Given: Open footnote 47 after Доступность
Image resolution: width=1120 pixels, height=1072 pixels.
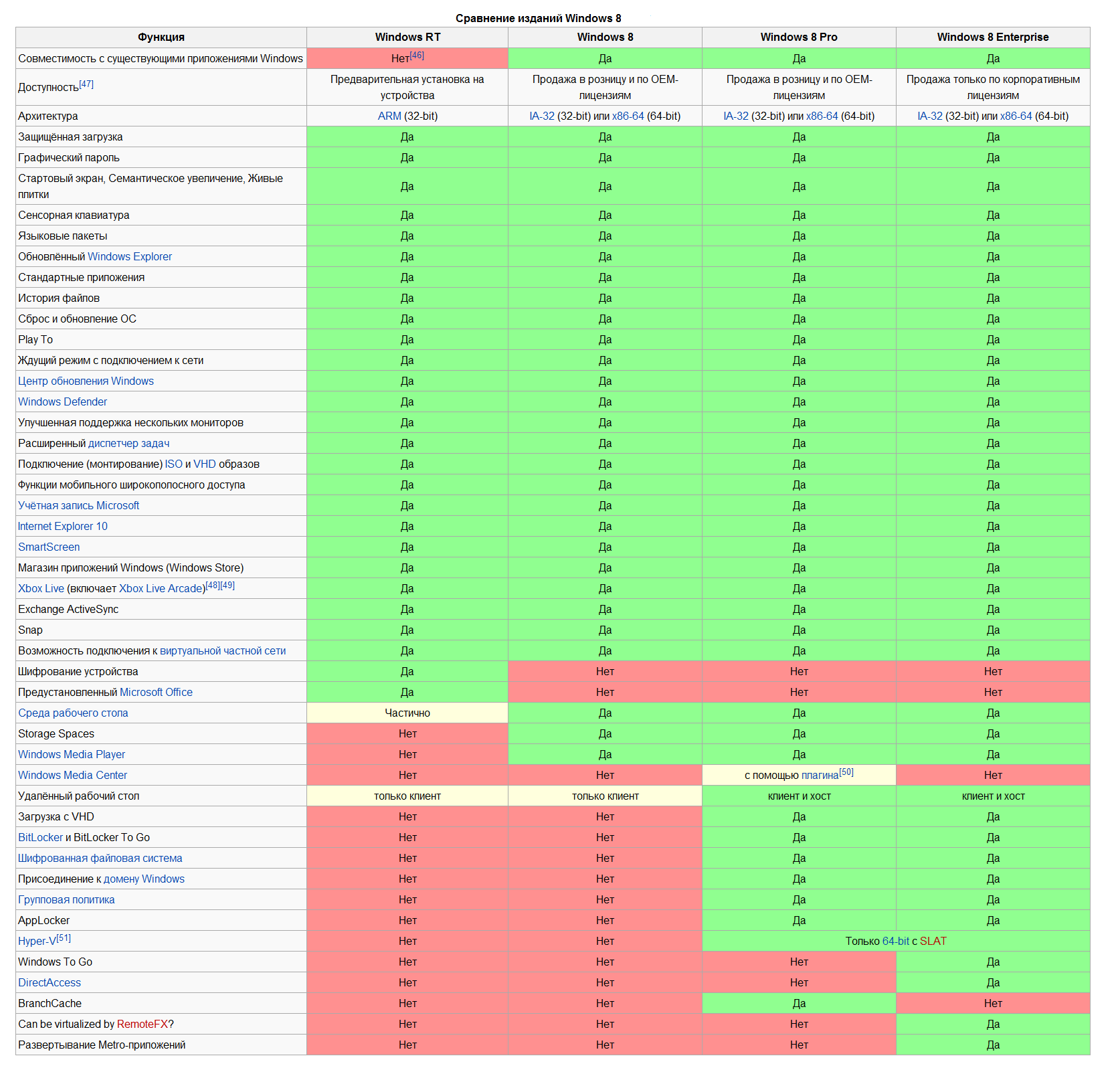Looking at the screenshot, I should point(86,84).
